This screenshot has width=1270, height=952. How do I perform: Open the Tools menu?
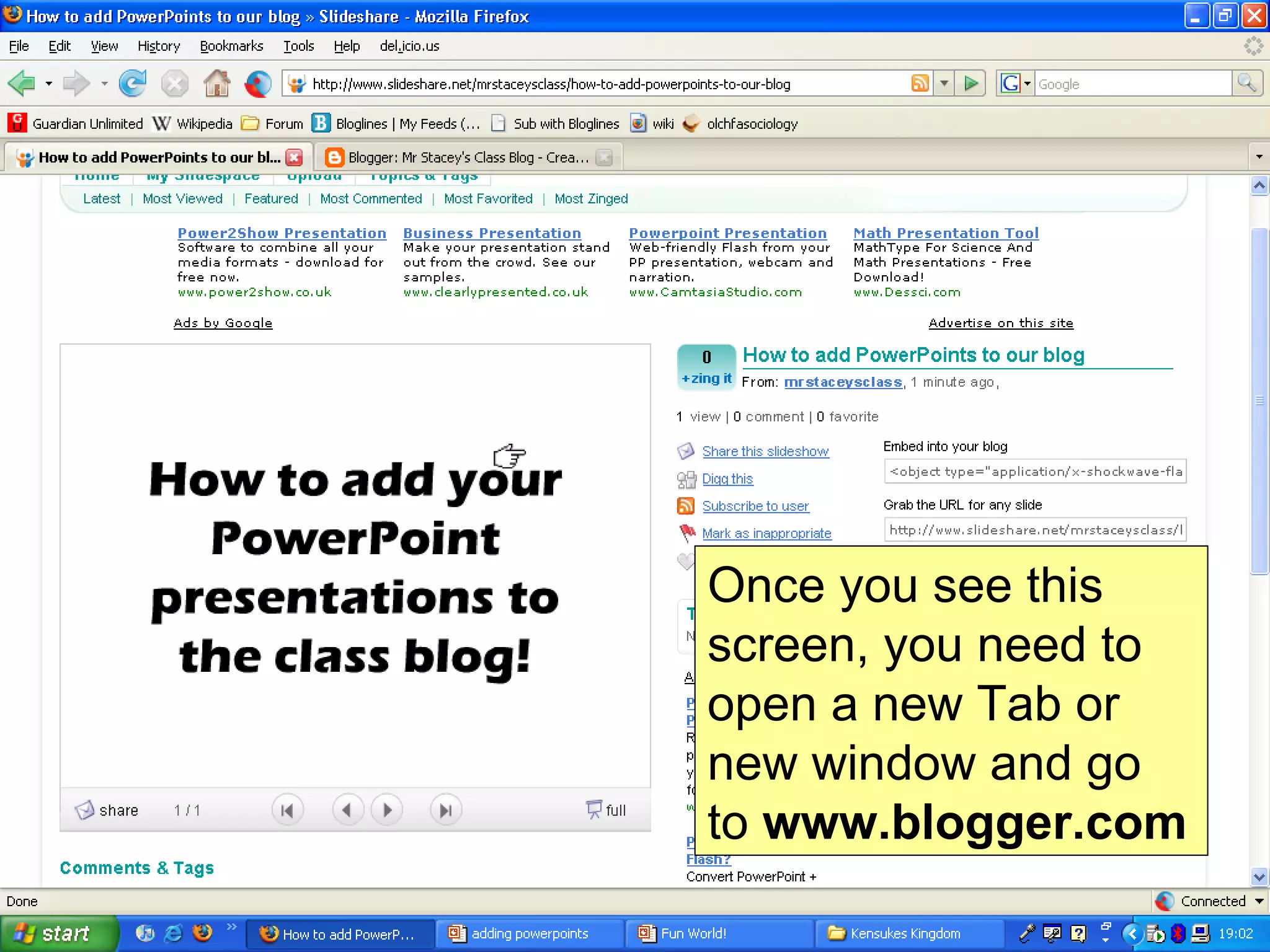pos(299,46)
